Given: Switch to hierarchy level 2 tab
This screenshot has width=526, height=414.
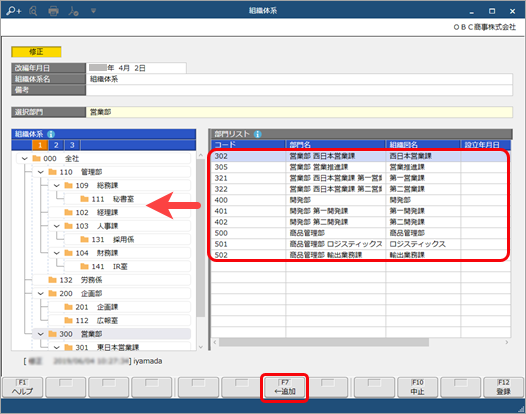Looking at the screenshot, I should 56,145.
